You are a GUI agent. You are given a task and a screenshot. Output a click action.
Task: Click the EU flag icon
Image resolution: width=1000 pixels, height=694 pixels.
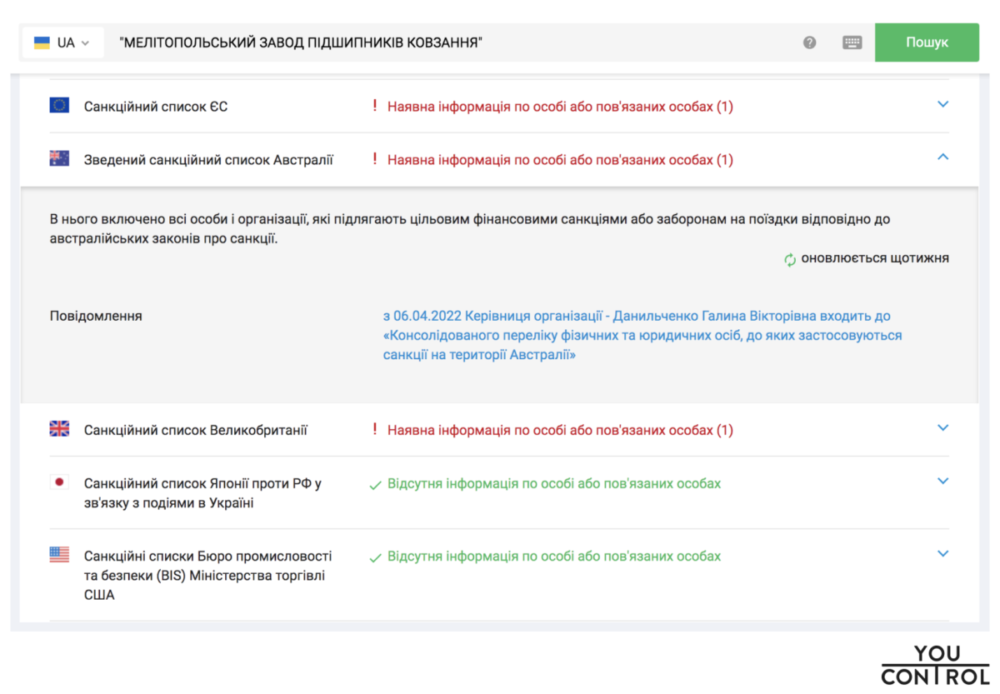59,105
